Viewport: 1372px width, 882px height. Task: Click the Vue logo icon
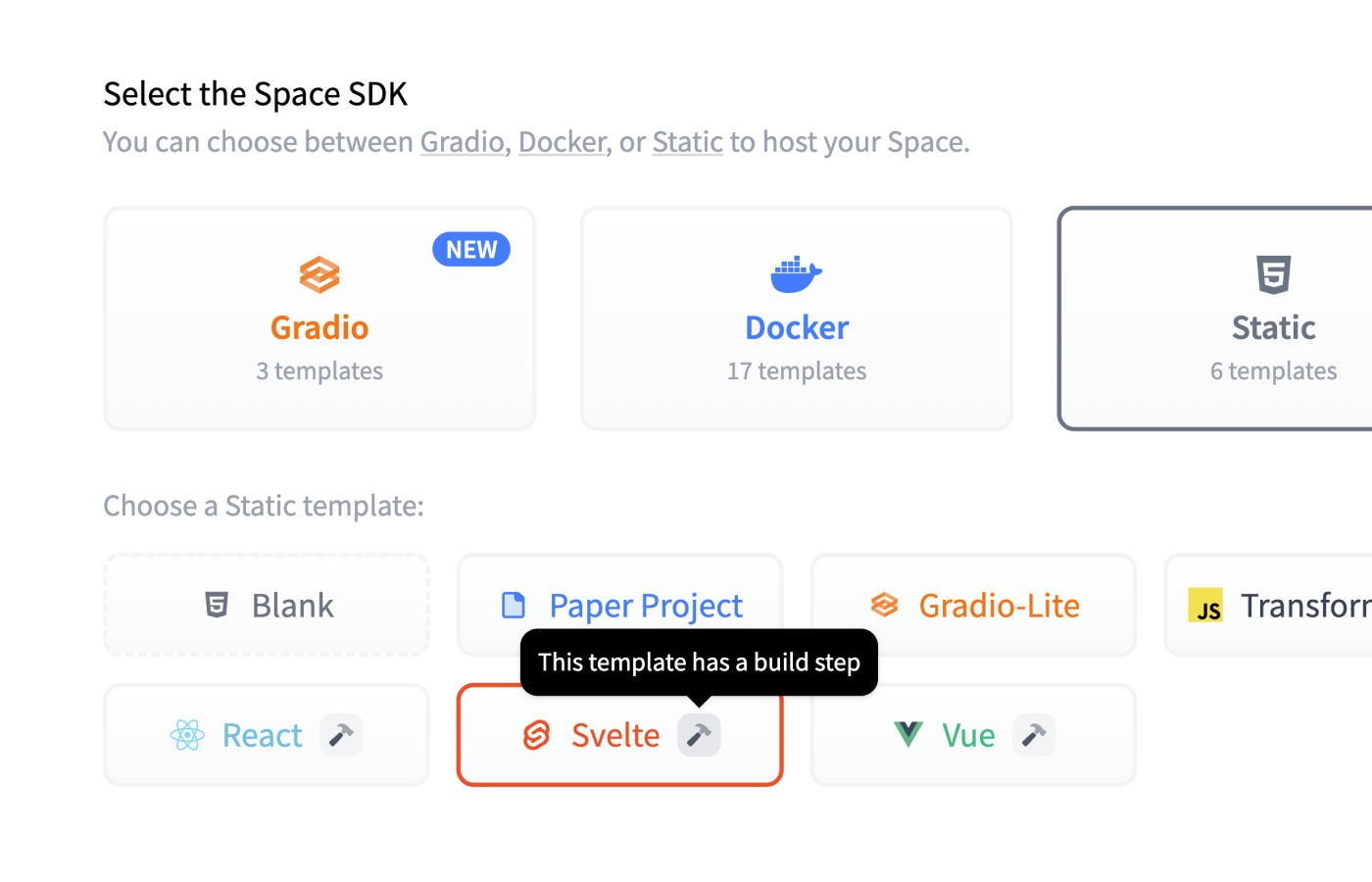(x=908, y=734)
